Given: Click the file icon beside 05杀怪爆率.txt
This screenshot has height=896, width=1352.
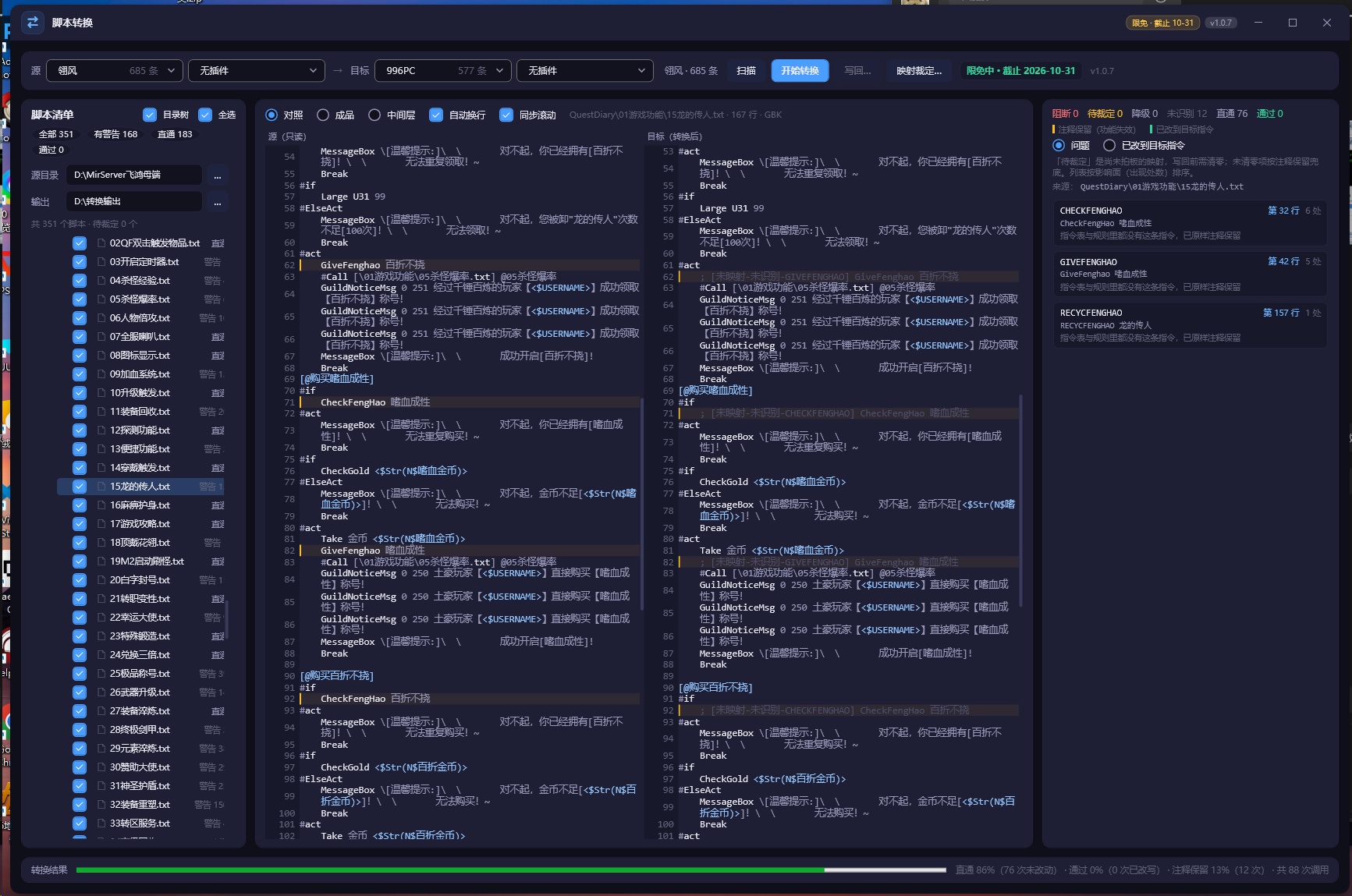Looking at the screenshot, I should point(101,299).
